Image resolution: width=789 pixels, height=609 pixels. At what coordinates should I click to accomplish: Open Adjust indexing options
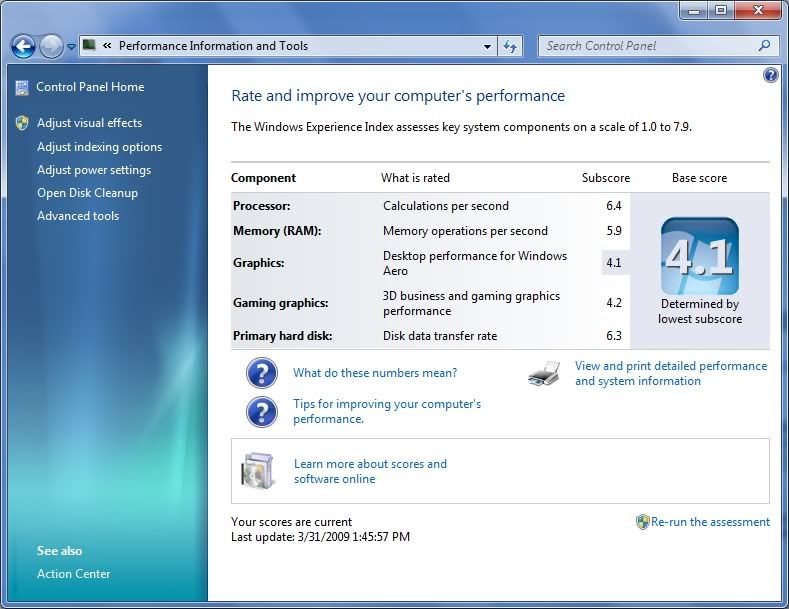pos(100,147)
